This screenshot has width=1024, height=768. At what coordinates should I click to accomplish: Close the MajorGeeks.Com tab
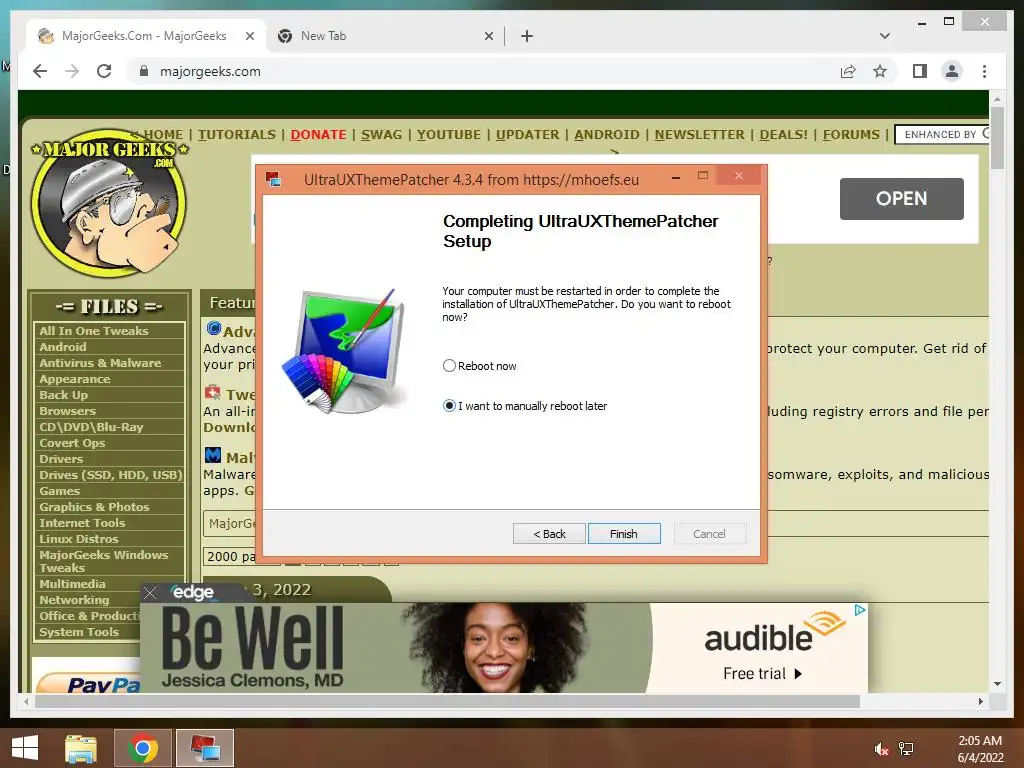(x=249, y=36)
